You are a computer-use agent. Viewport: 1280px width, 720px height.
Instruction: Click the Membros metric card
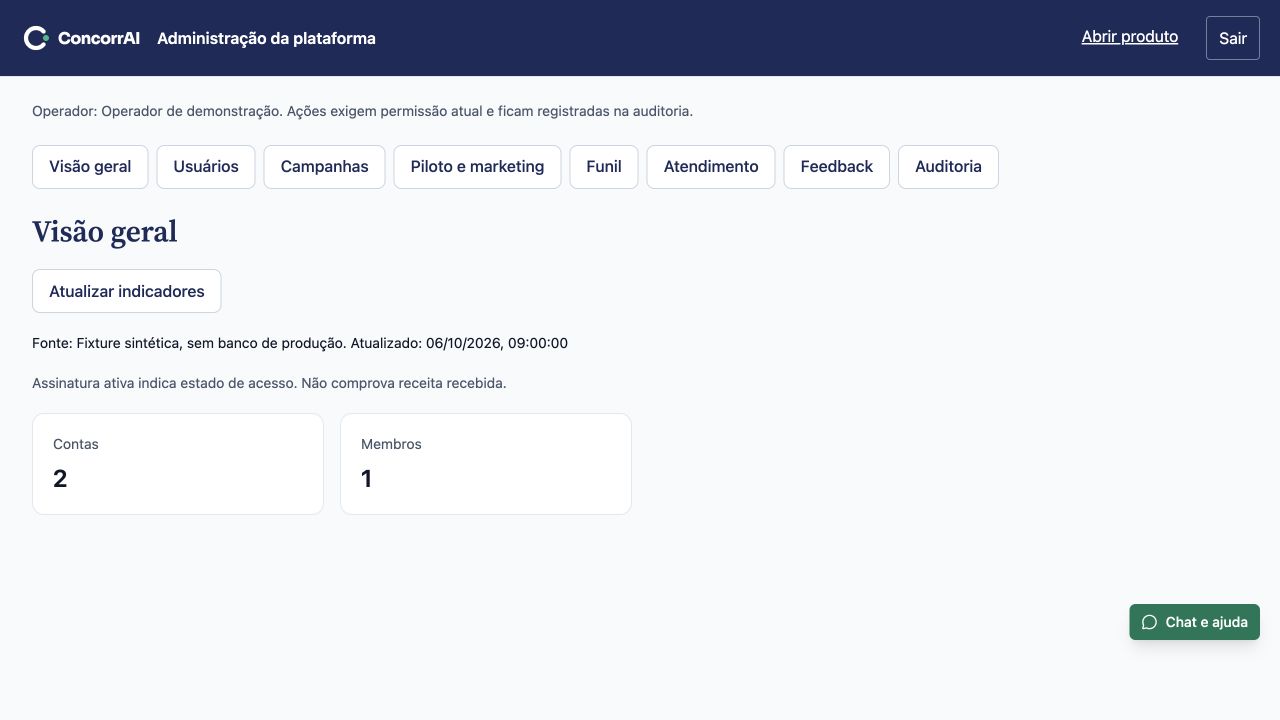coord(486,464)
